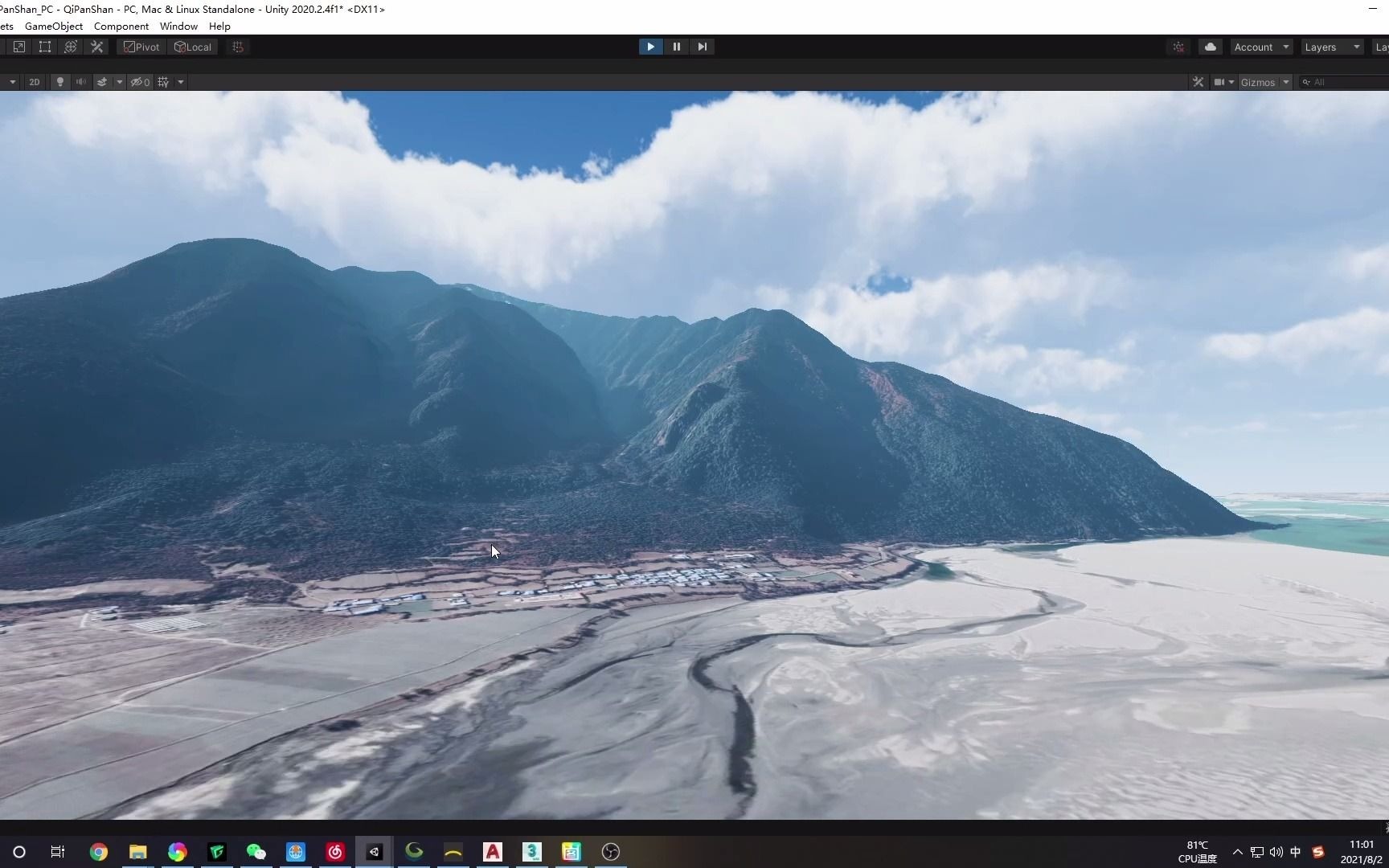Select the Transform tool
This screenshot has height=868, width=1389.
[x=71, y=47]
